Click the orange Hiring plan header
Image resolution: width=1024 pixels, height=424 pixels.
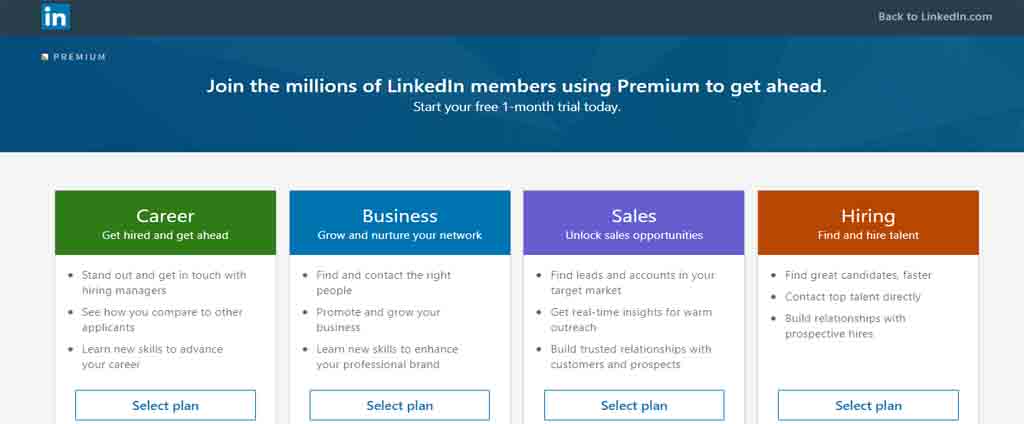[868, 223]
